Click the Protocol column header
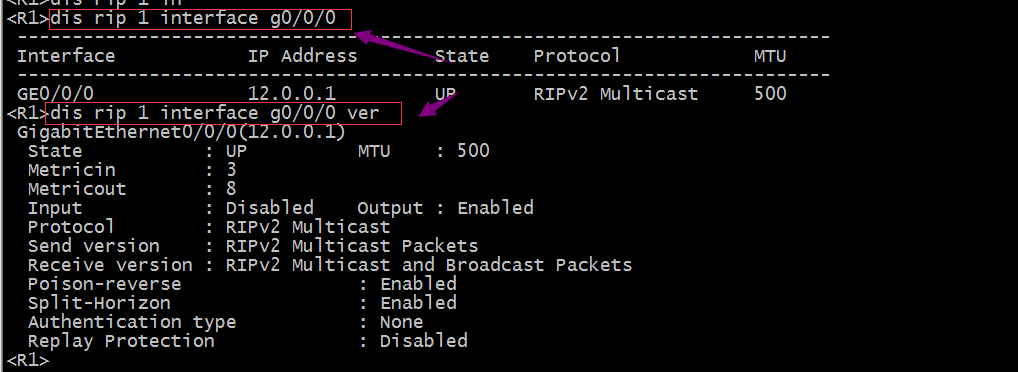Image resolution: width=1018 pixels, height=372 pixels. [577, 56]
